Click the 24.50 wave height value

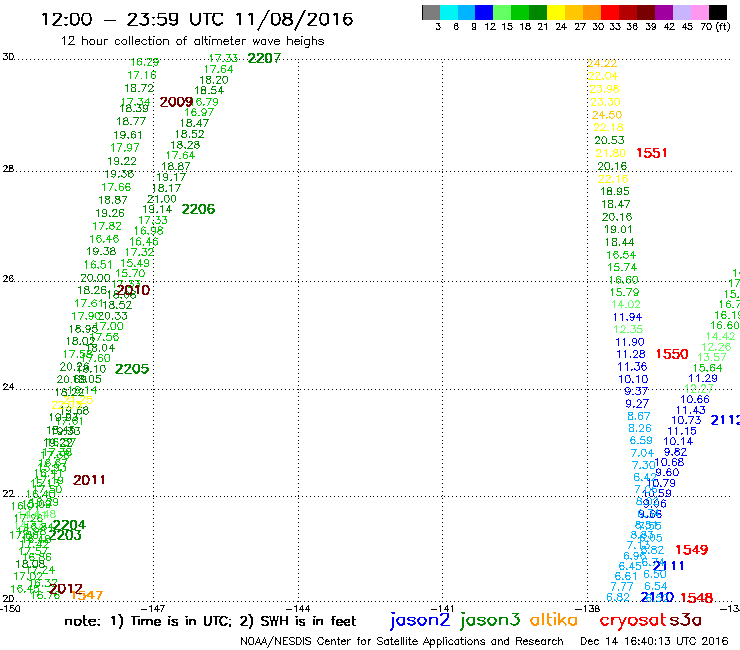[607, 115]
